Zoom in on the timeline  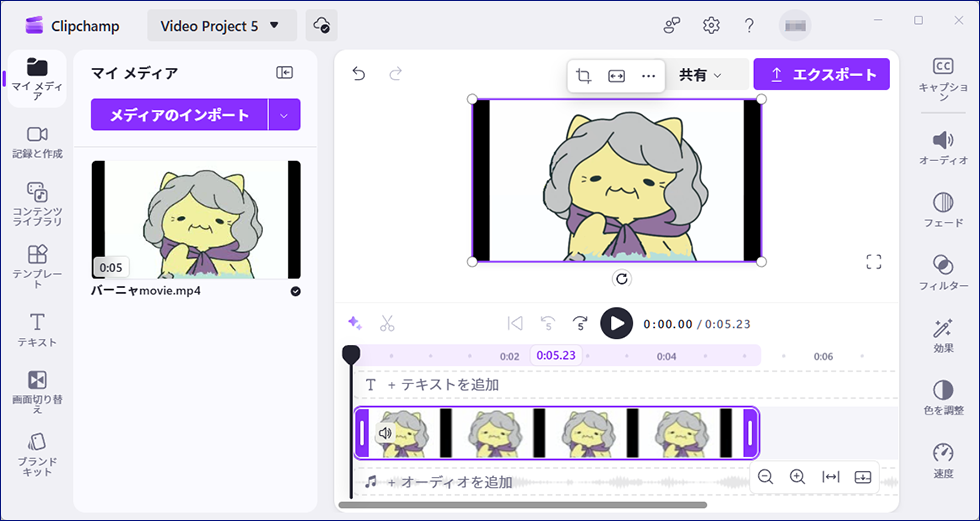[x=797, y=477]
